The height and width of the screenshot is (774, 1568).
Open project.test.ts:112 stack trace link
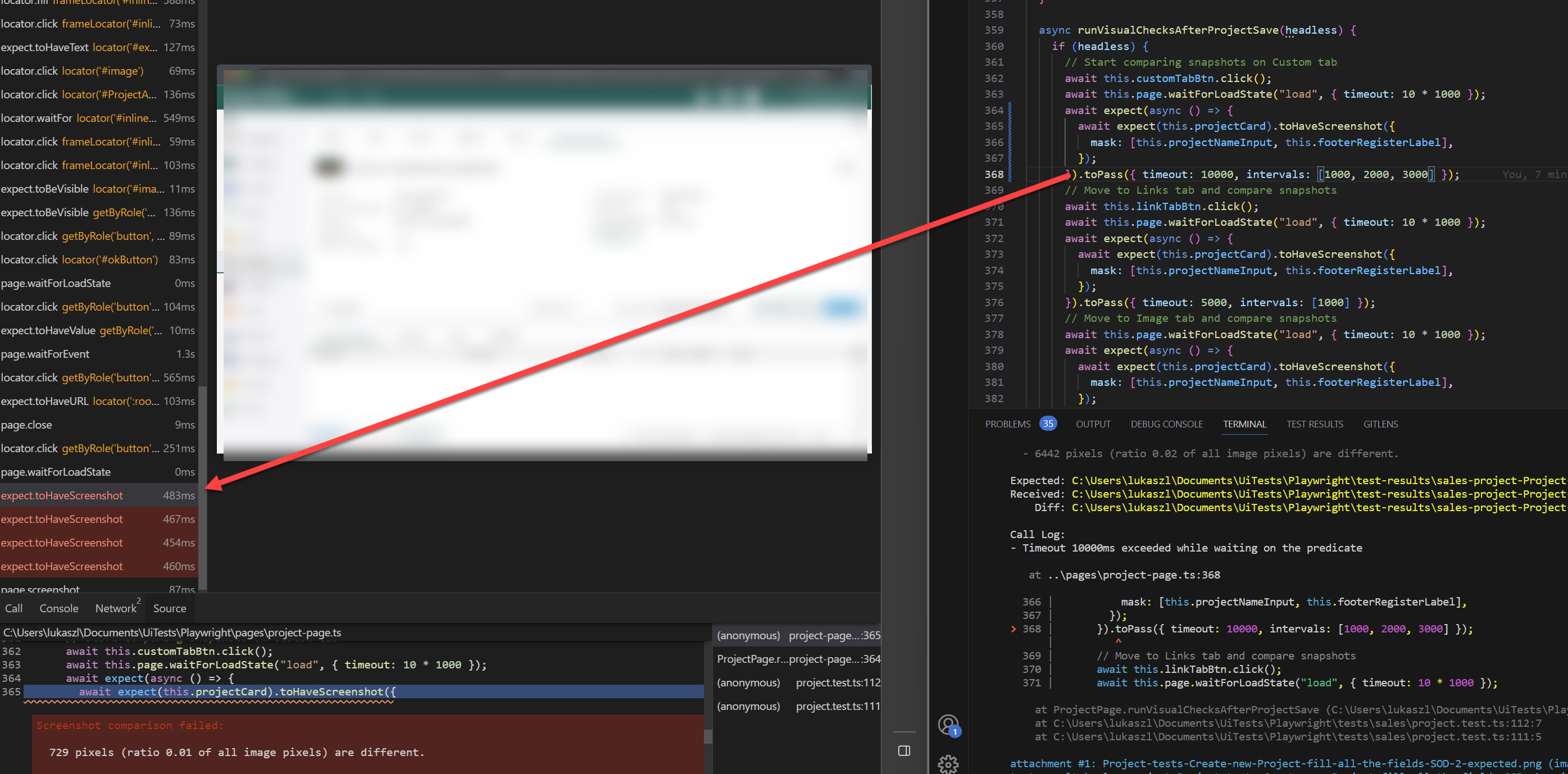(838, 682)
